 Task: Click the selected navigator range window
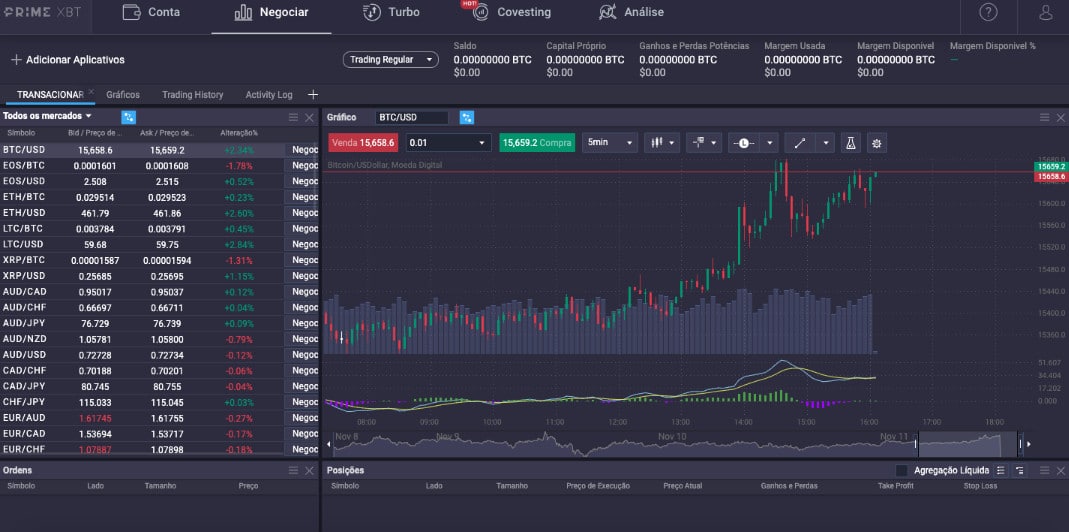(967, 444)
